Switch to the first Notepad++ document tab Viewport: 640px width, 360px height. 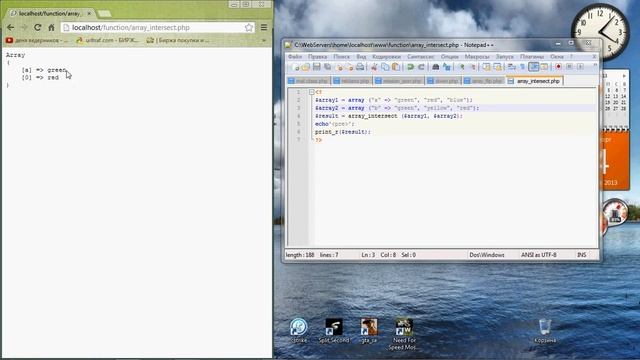[x=308, y=81]
